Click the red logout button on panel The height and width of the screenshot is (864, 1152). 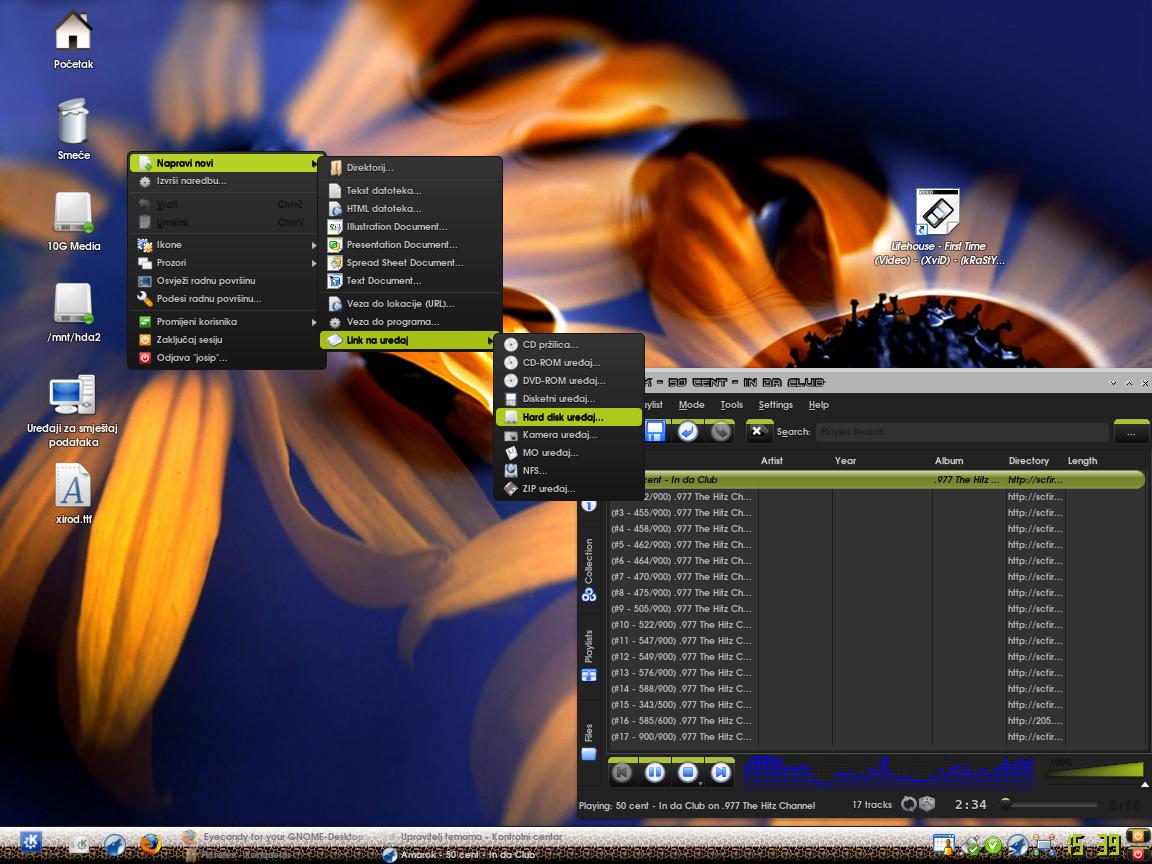[x=1138, y=853]
